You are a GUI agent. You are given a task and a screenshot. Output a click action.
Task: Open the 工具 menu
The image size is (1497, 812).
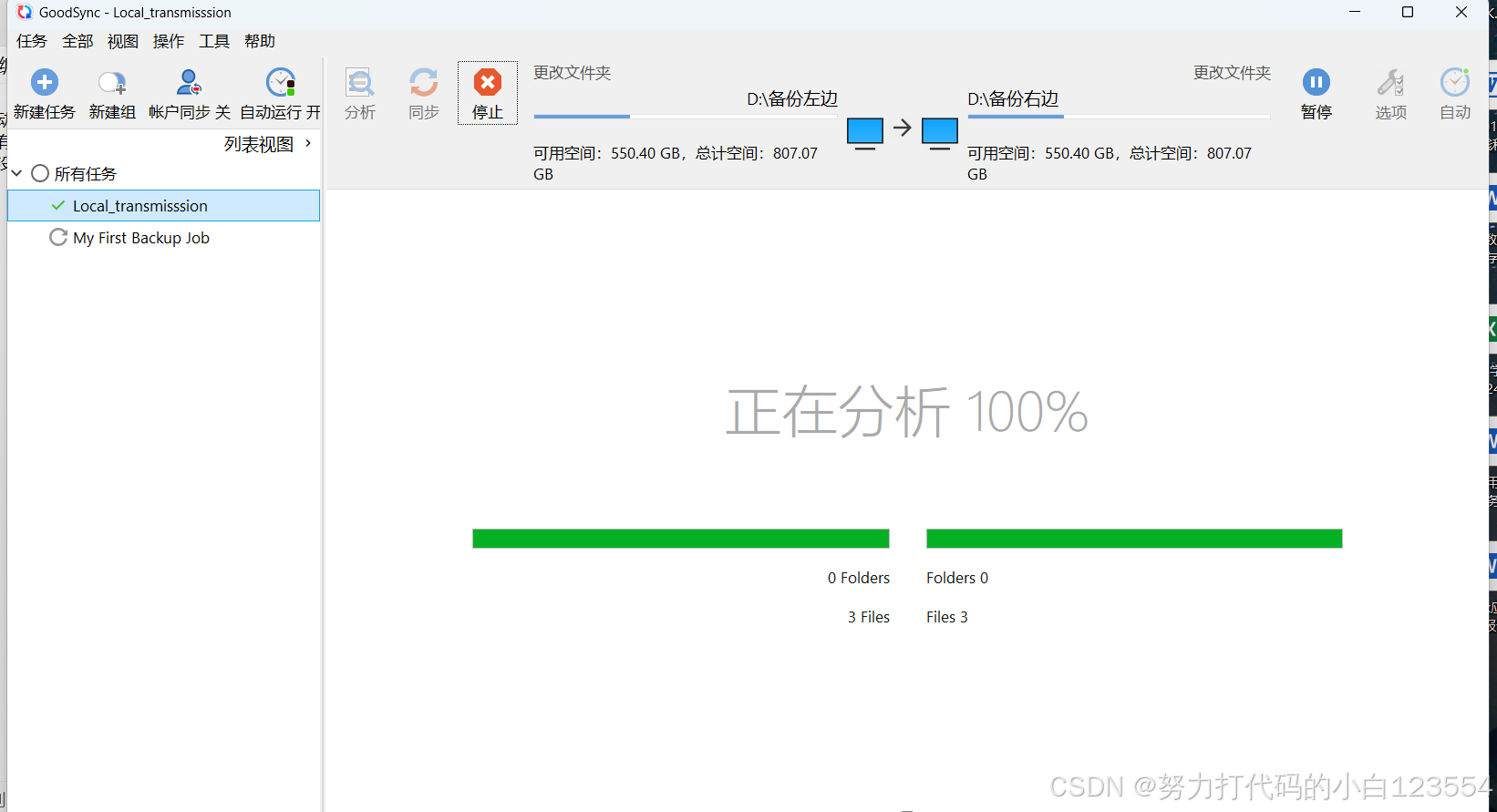click(x=214, y=41)
